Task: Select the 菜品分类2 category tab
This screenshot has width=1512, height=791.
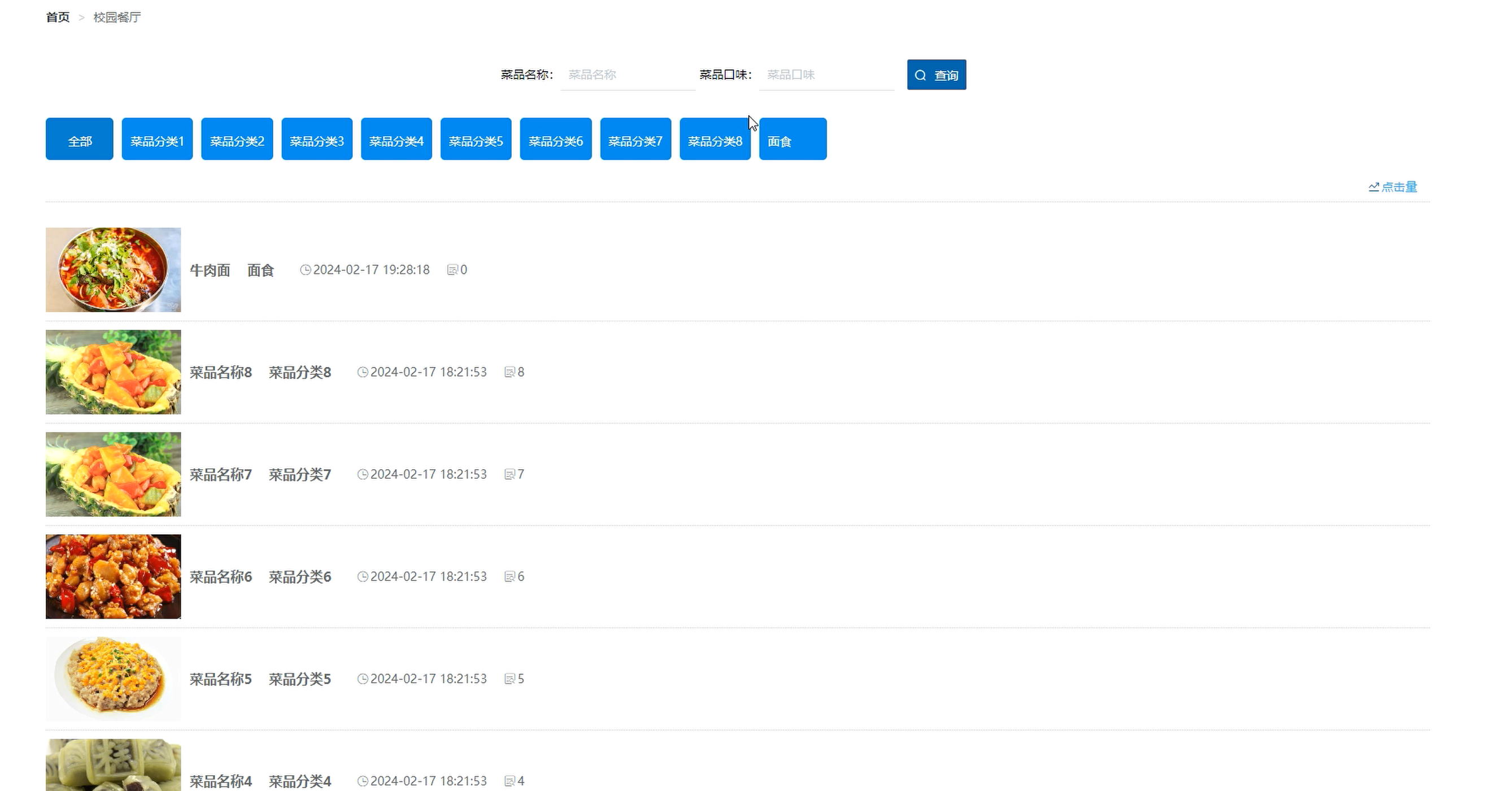Action: (237, 139)
